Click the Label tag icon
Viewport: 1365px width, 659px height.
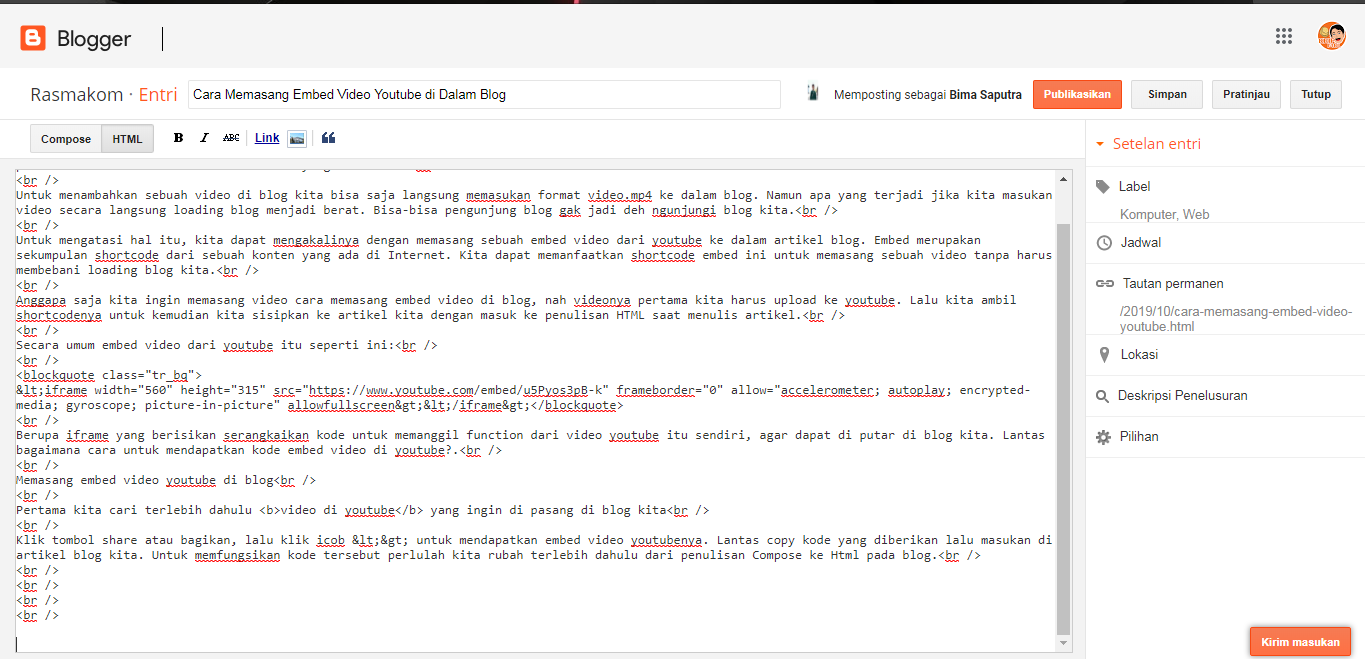(x=1103, y=186)
